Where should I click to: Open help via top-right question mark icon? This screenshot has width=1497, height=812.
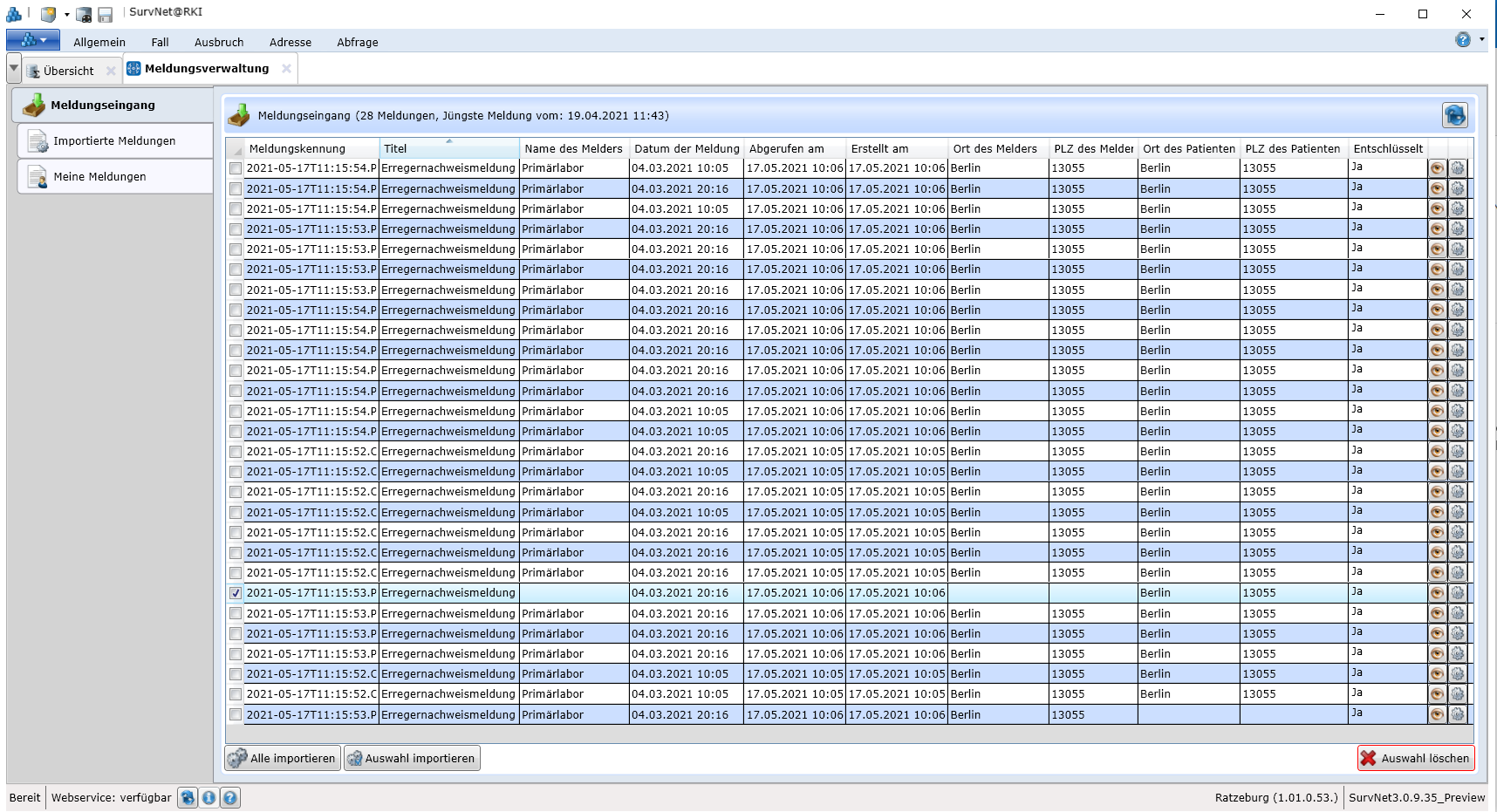(1463, 40)
